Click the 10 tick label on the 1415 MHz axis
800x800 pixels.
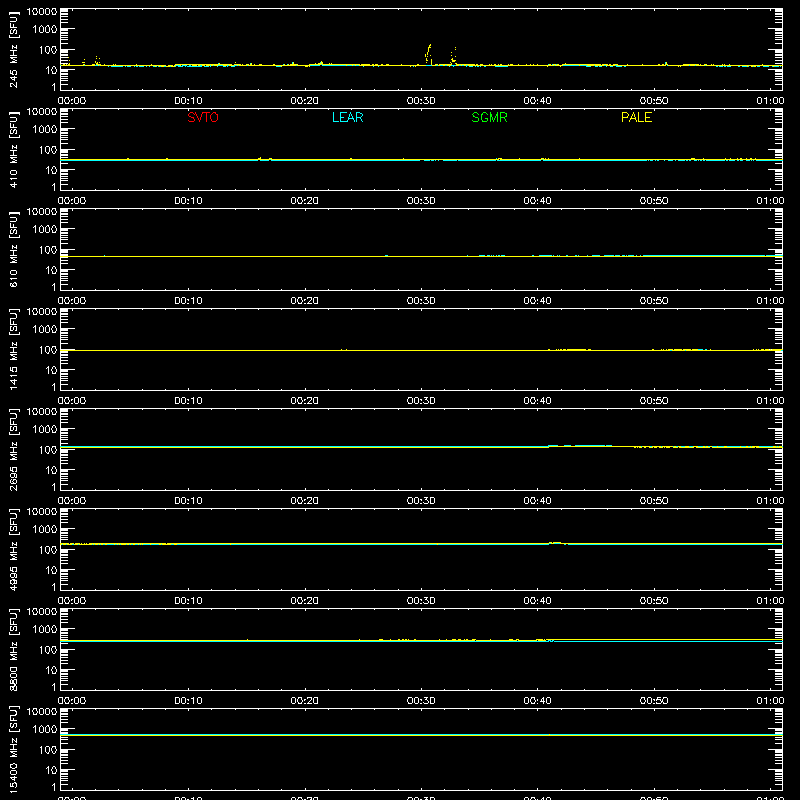pos(51,370)
